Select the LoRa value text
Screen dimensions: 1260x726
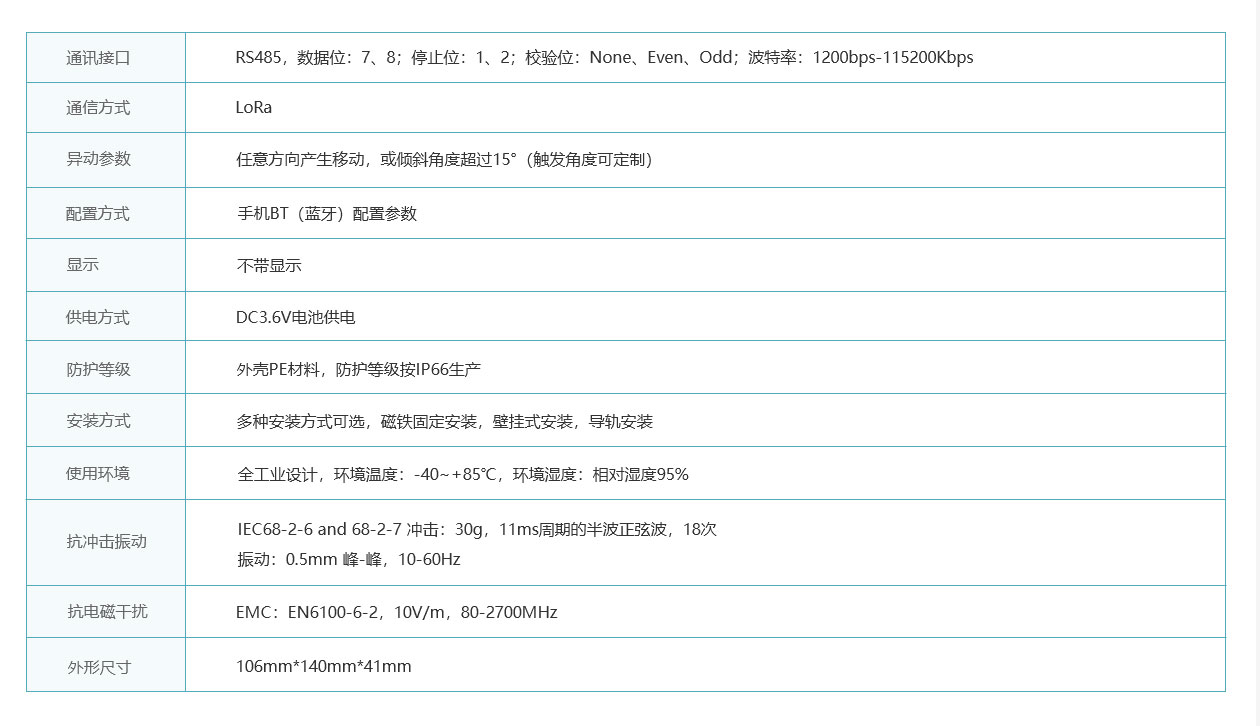[254, 108]
